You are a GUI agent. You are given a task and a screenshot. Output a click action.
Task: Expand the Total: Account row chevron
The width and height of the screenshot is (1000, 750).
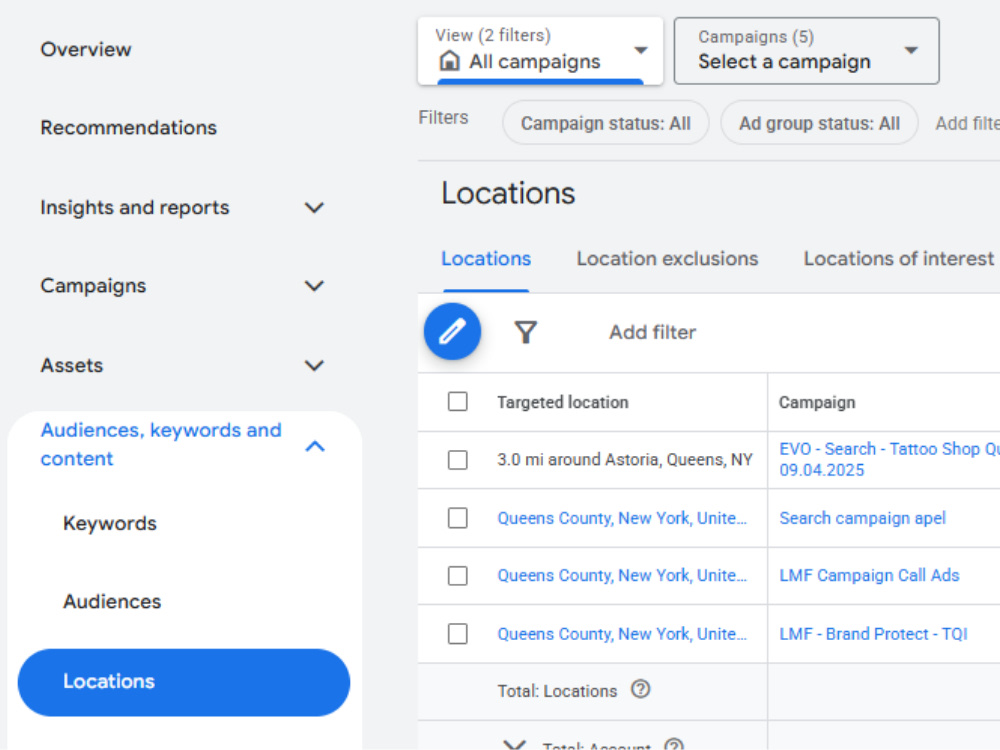[x=514, y=745]
